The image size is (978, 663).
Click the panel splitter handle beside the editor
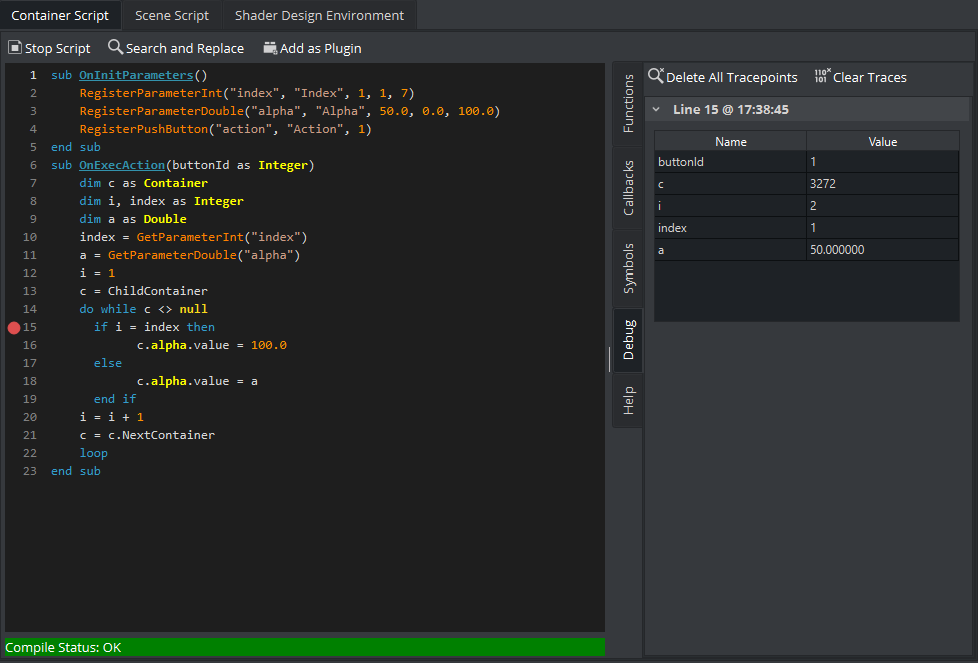(609, 359)
